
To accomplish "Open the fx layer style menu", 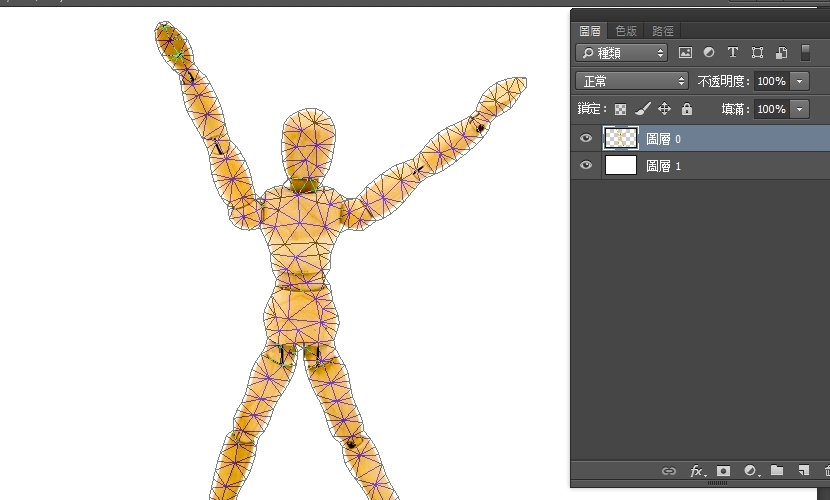I will (x=696, y=471).
